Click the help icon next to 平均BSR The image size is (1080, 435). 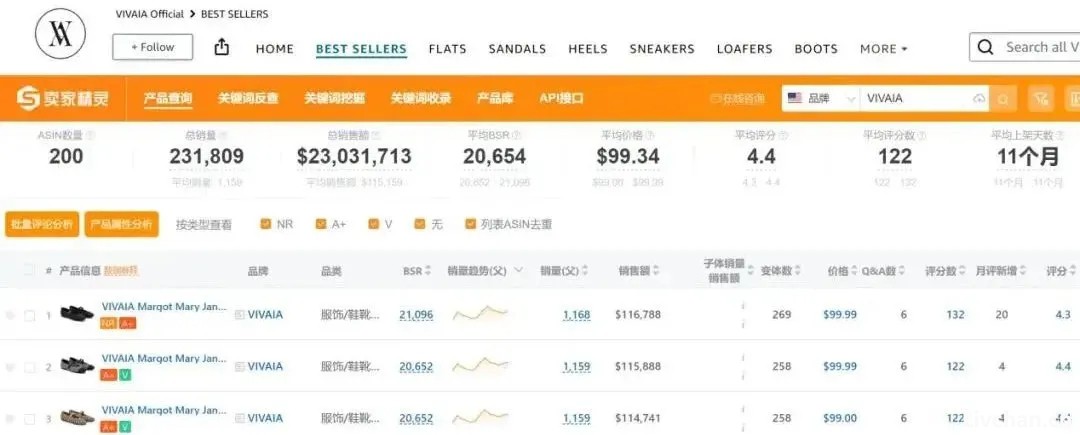(517, 136)
